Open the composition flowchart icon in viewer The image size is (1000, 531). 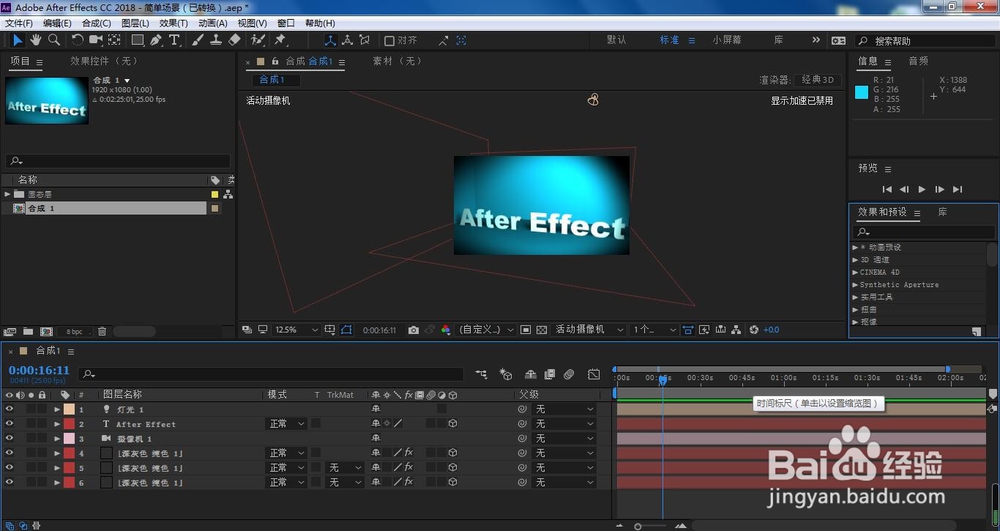pos(736,330)
